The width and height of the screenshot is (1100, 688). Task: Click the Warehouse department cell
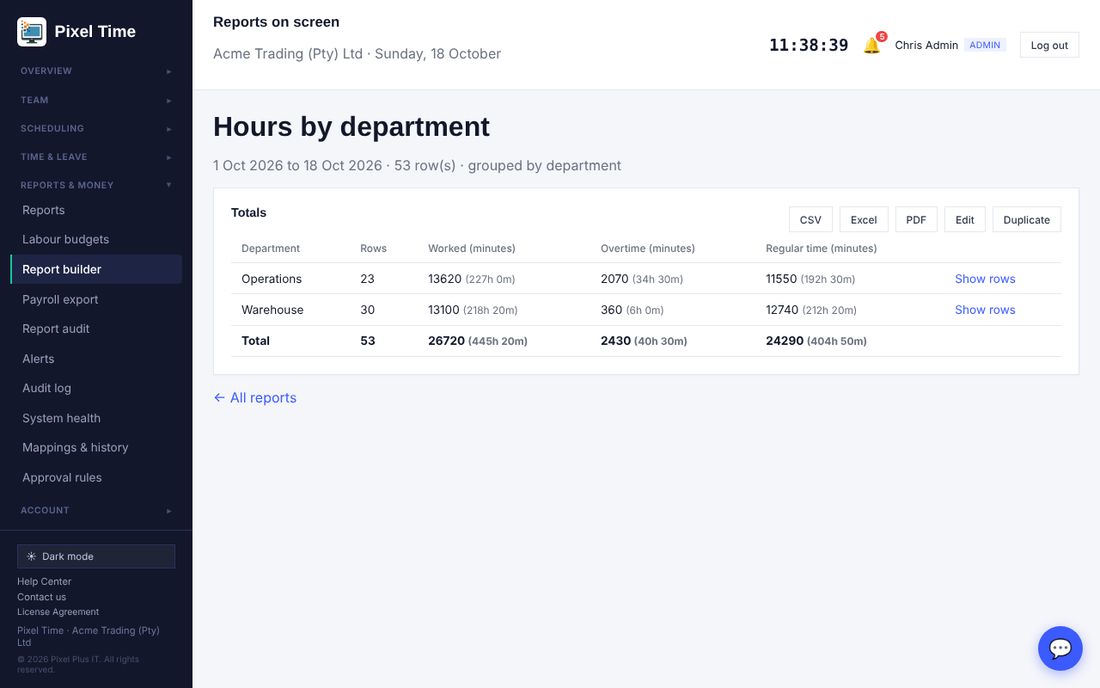click(x=272, y=310)
